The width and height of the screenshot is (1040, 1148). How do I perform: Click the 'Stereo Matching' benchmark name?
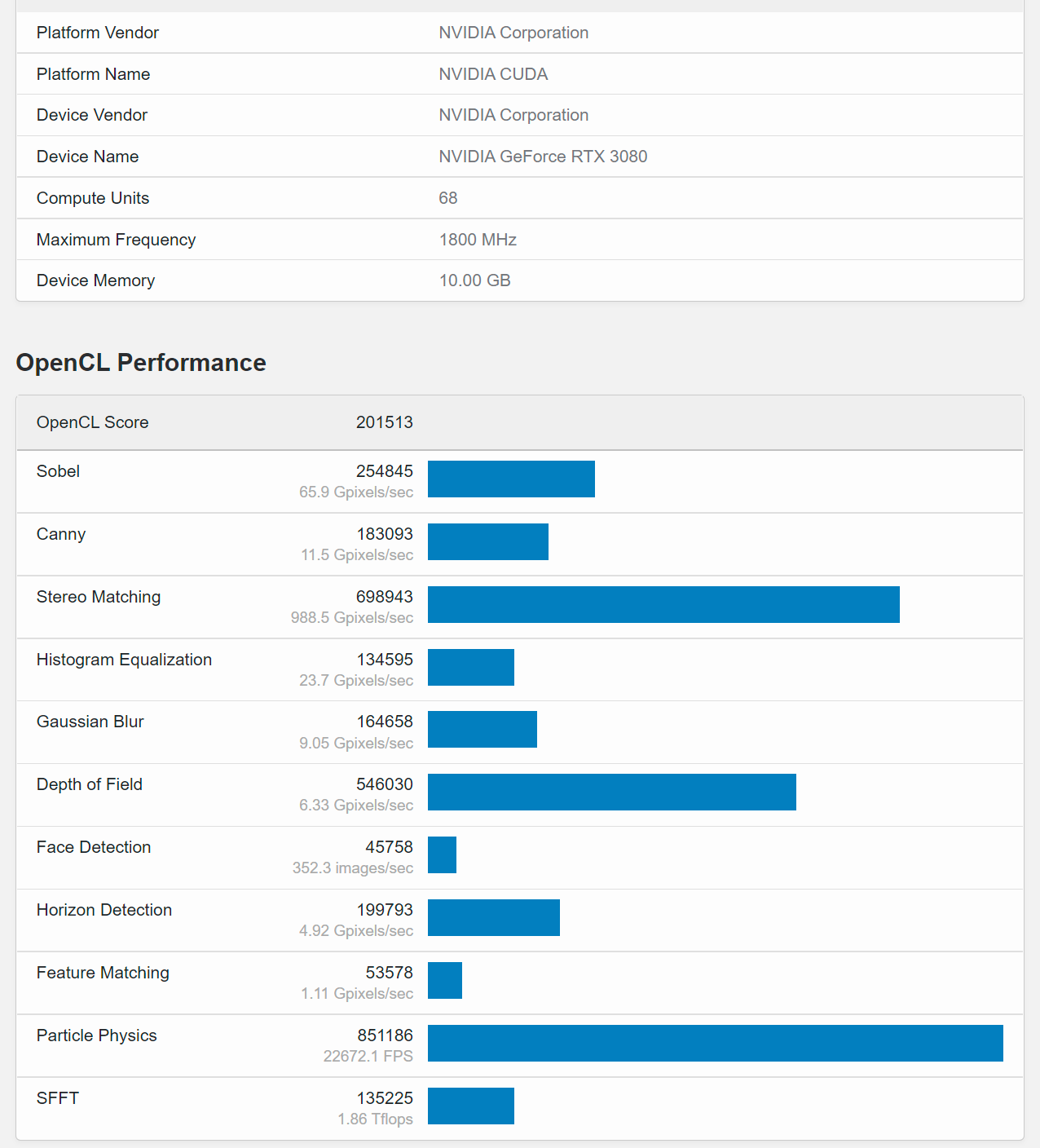tap(99, 597)
